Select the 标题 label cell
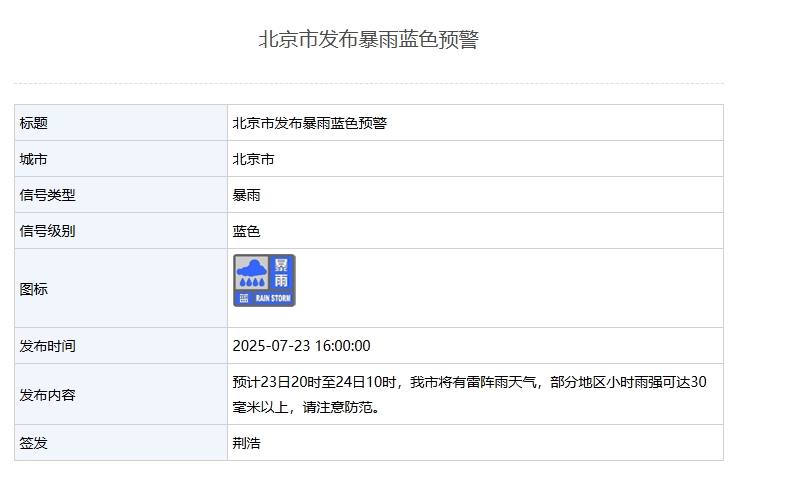This screenshot has width=791, height=483. click(x=121, y=123)
